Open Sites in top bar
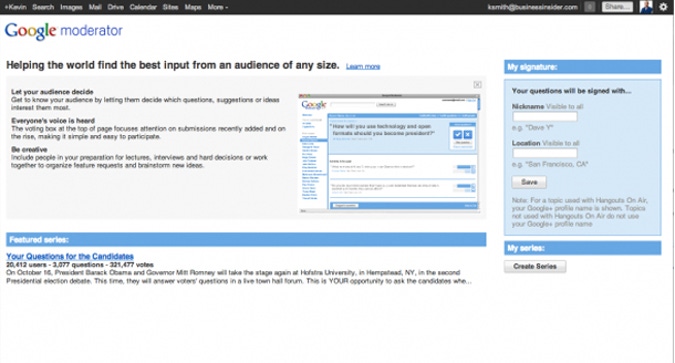 (x=170, y=7)
